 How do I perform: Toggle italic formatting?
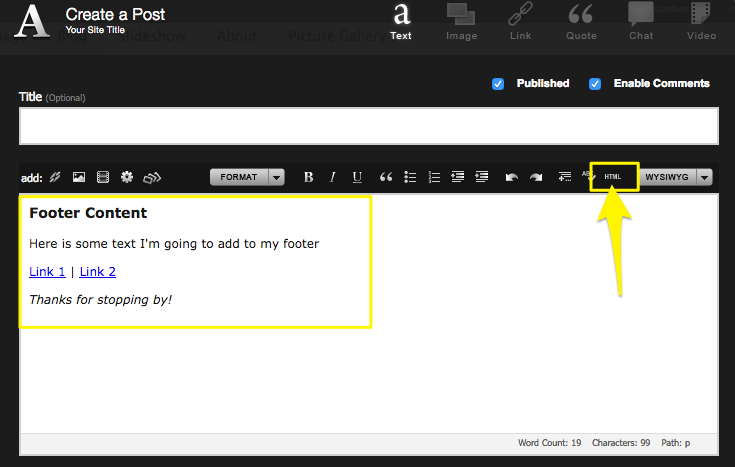(x=333, y=177)
